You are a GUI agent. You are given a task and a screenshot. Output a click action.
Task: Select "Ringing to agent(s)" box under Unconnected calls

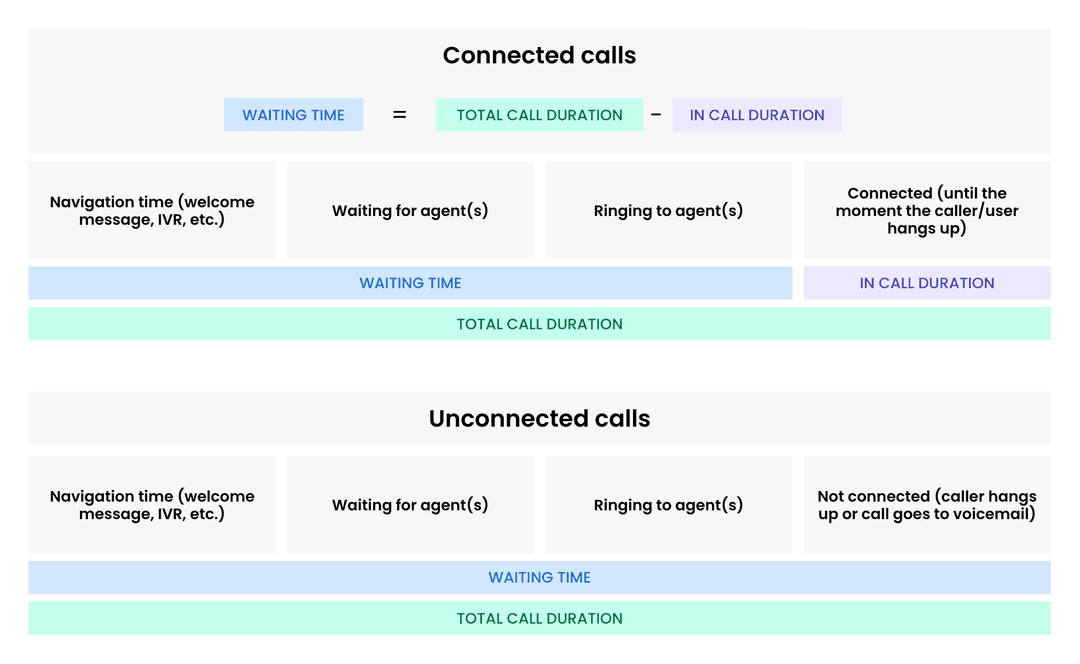[668, 505]
